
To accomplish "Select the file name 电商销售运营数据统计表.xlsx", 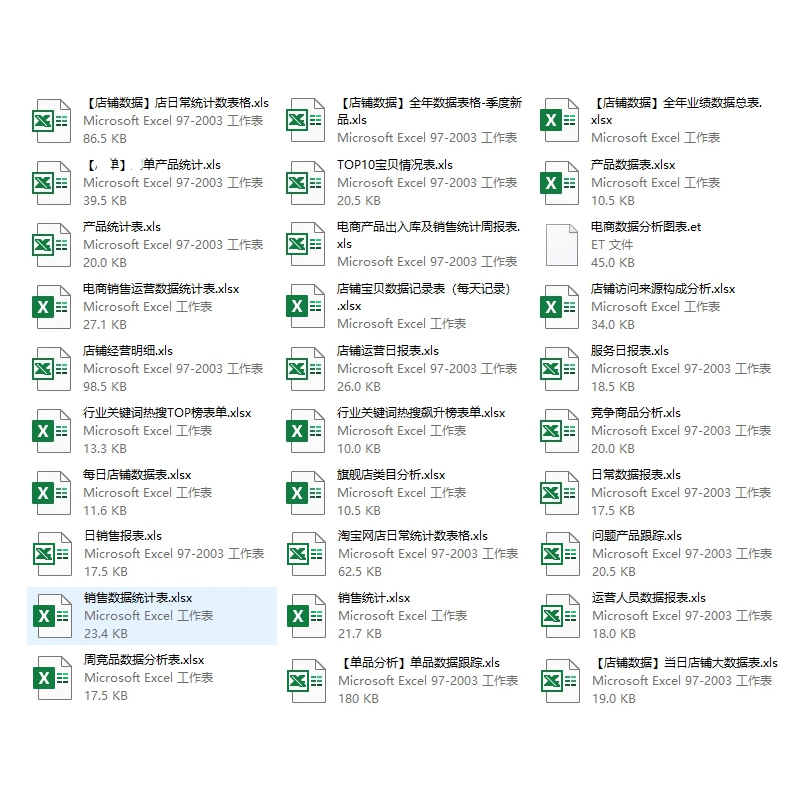I will 161,289.
